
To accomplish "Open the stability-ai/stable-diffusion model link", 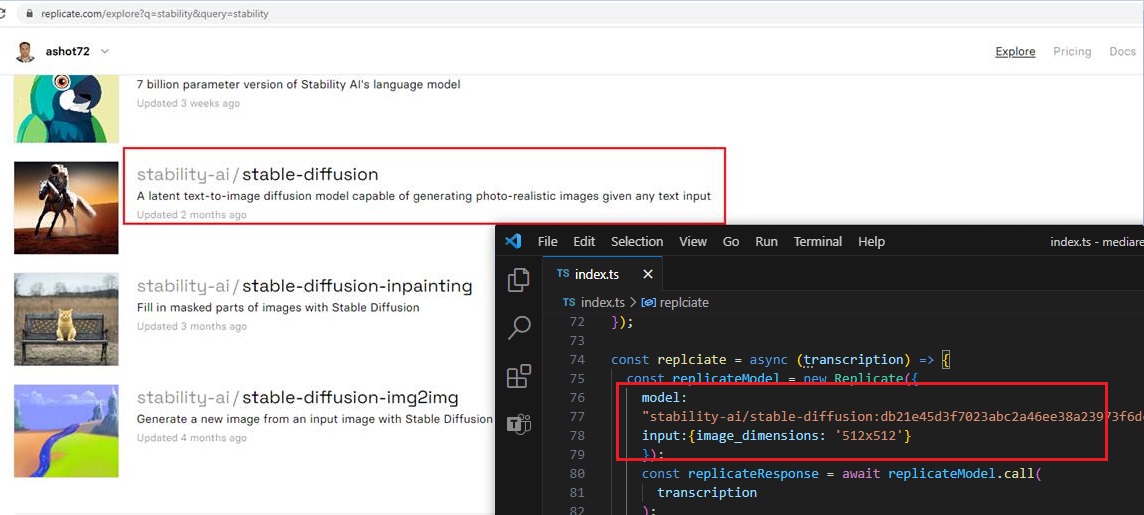I will [x=258, y=174].
